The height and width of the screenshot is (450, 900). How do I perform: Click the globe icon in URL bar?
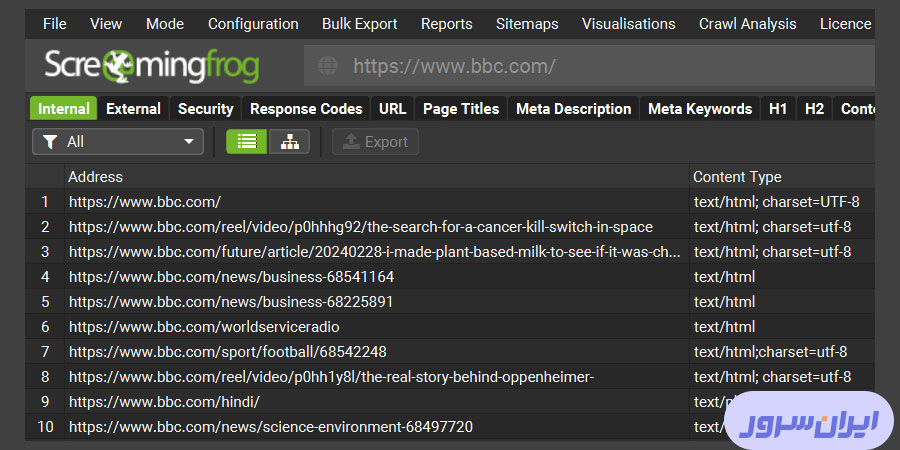coord(328,67)
